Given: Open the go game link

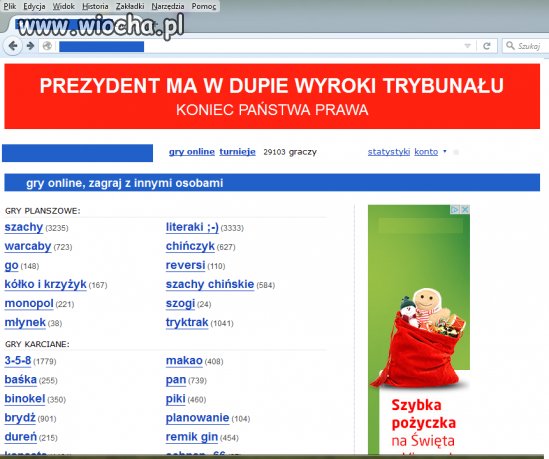Looking at the screenshot, I should point(11,266).
